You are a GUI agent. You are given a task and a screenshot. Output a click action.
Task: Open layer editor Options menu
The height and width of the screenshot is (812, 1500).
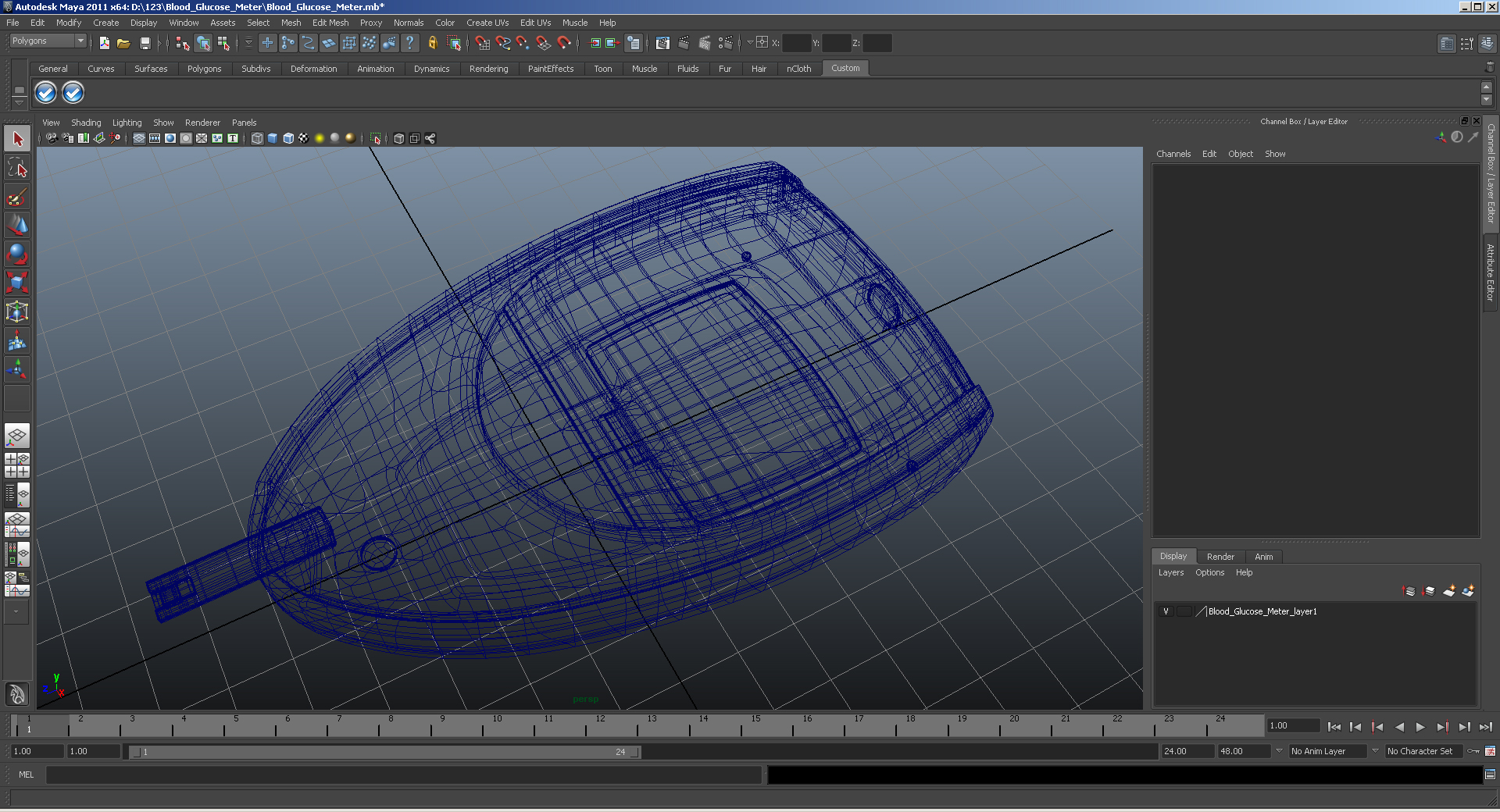1209,572
